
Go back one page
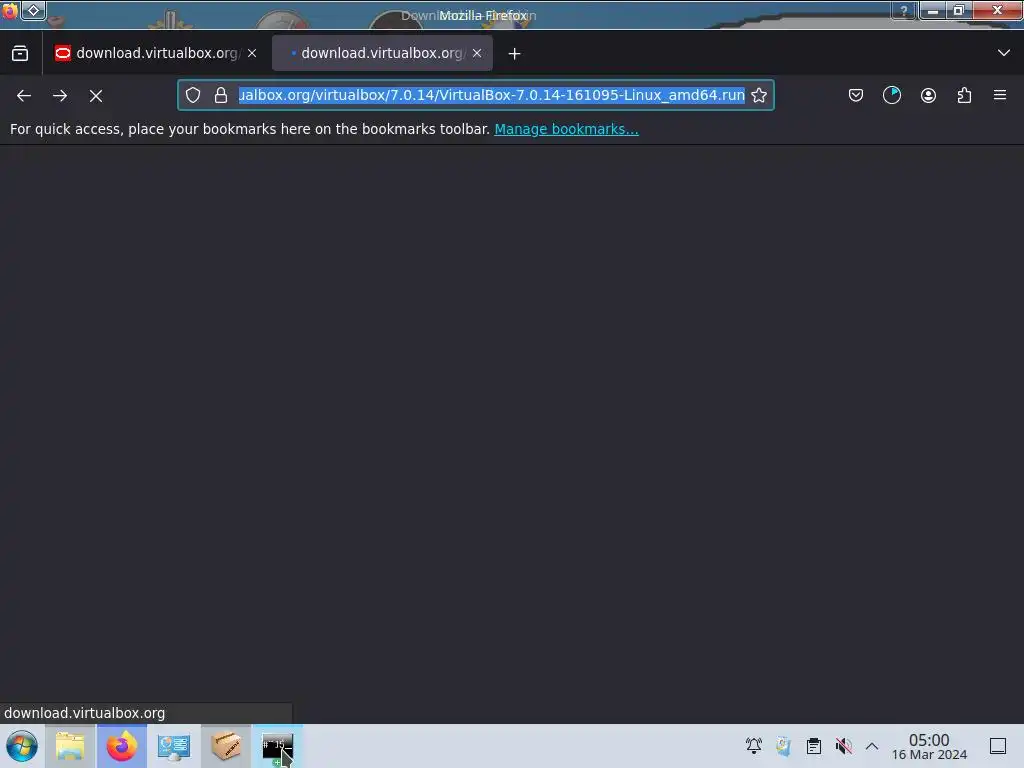pyautogui.click(x=24, y=96)
